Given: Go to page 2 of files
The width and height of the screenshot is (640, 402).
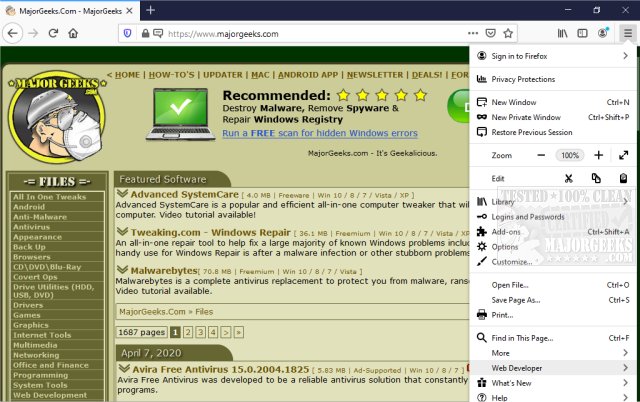Looking at the screenshot, I should (x=188, y=332).
